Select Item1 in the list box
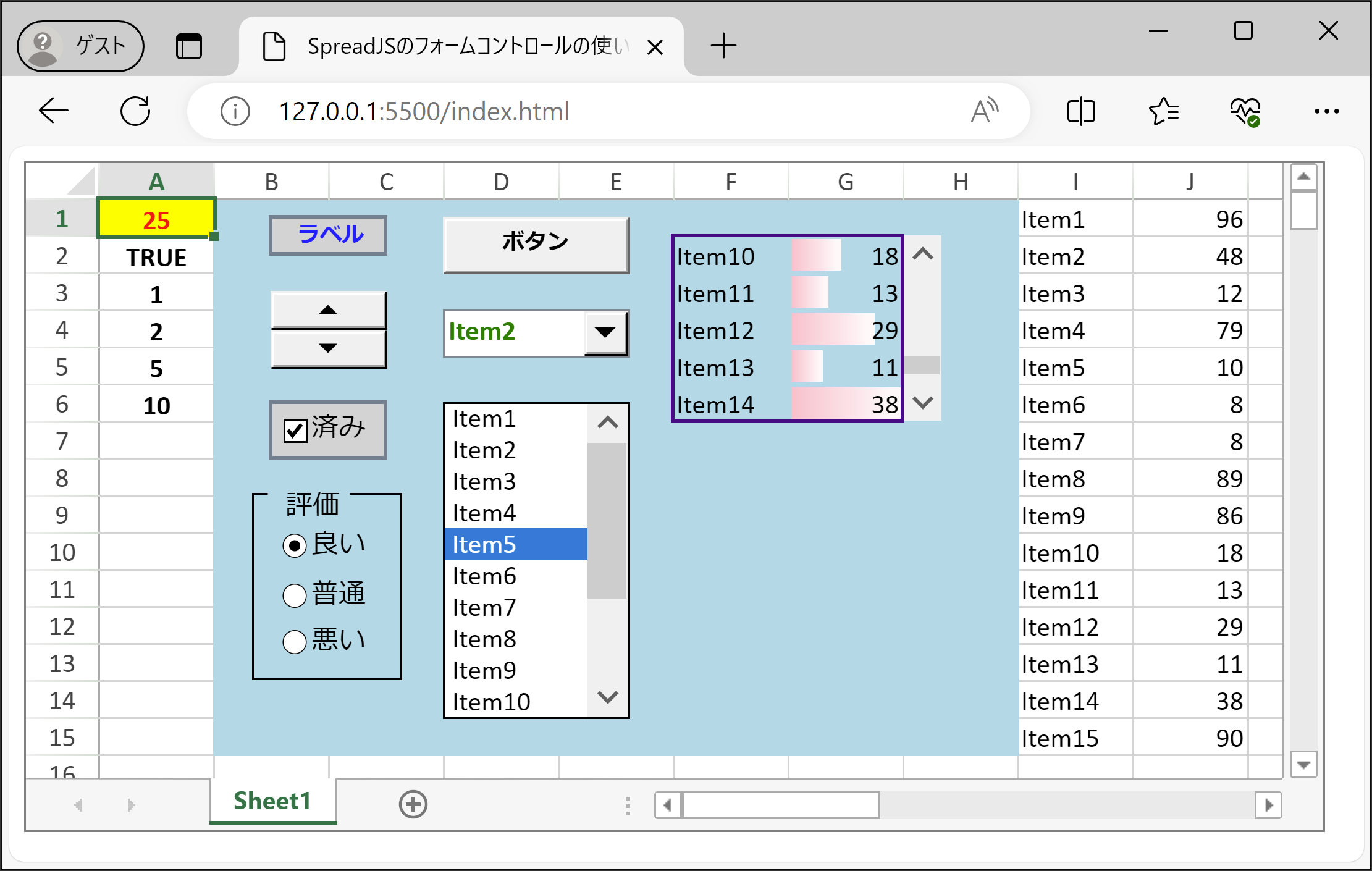The image size is (1372, 871). pyautogui.click(x=516, y=419)
